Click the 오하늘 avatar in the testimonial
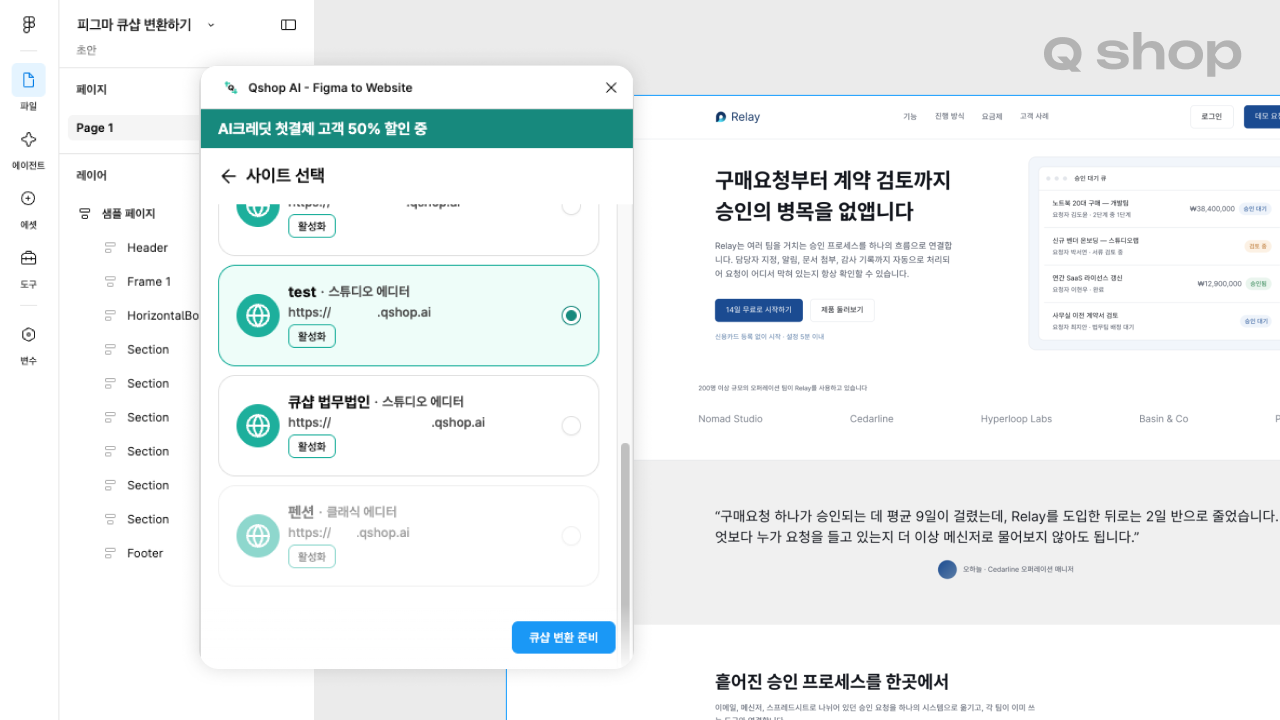 tap(947, 569)
